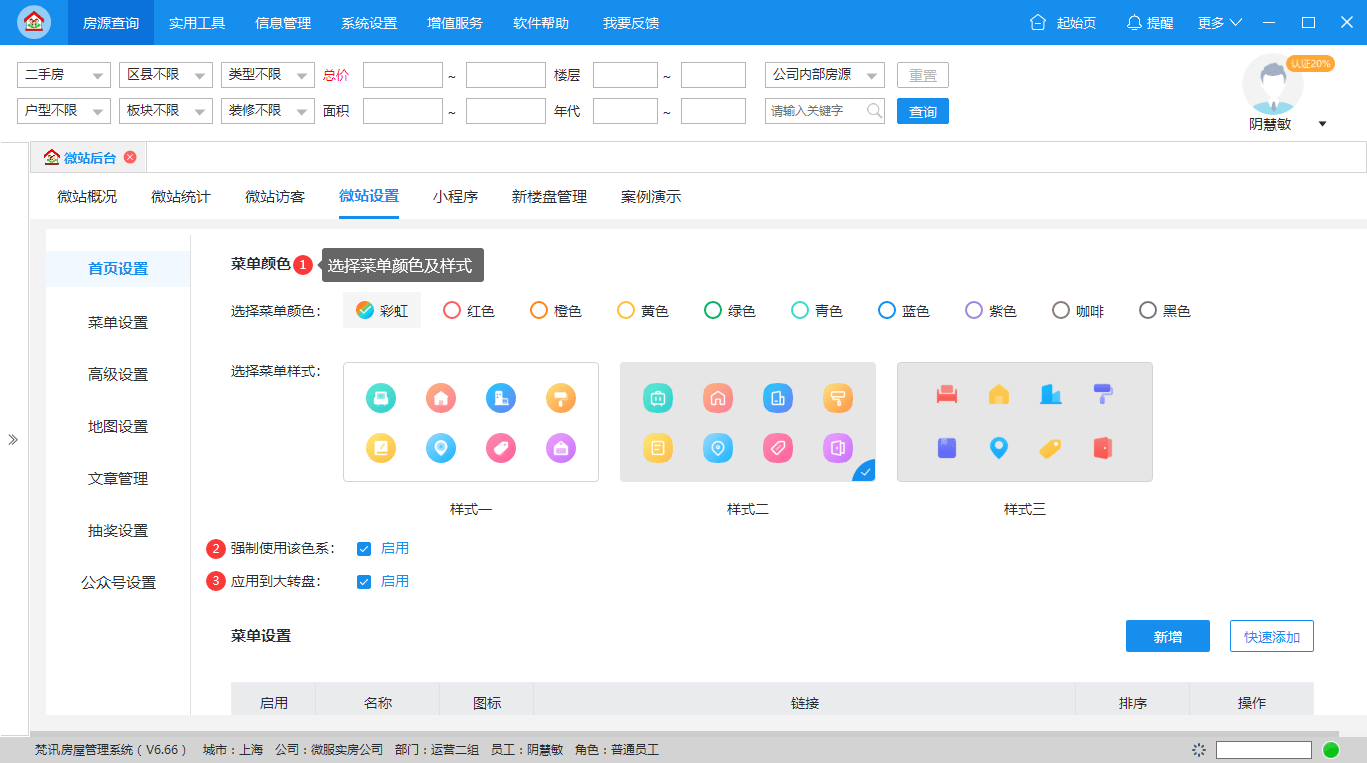This screenshot has width=1367, height=763.
Task: Click the app logo icon at top-left
Action: pyautogui.click(x=34, y=21)
